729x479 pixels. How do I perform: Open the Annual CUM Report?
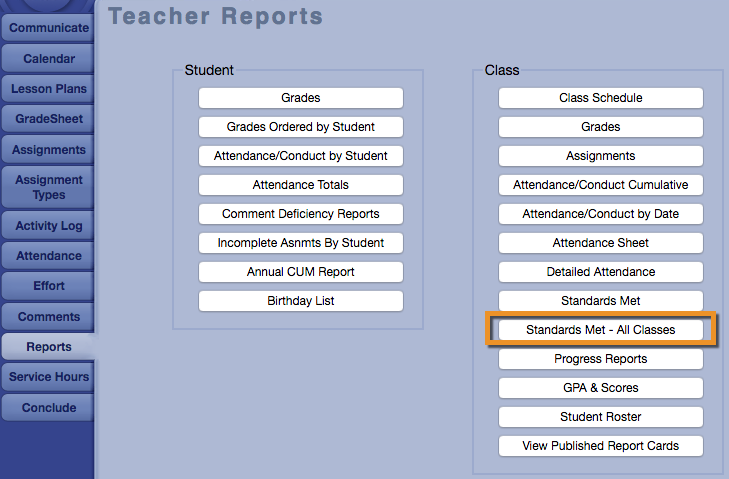click(300, 272)
